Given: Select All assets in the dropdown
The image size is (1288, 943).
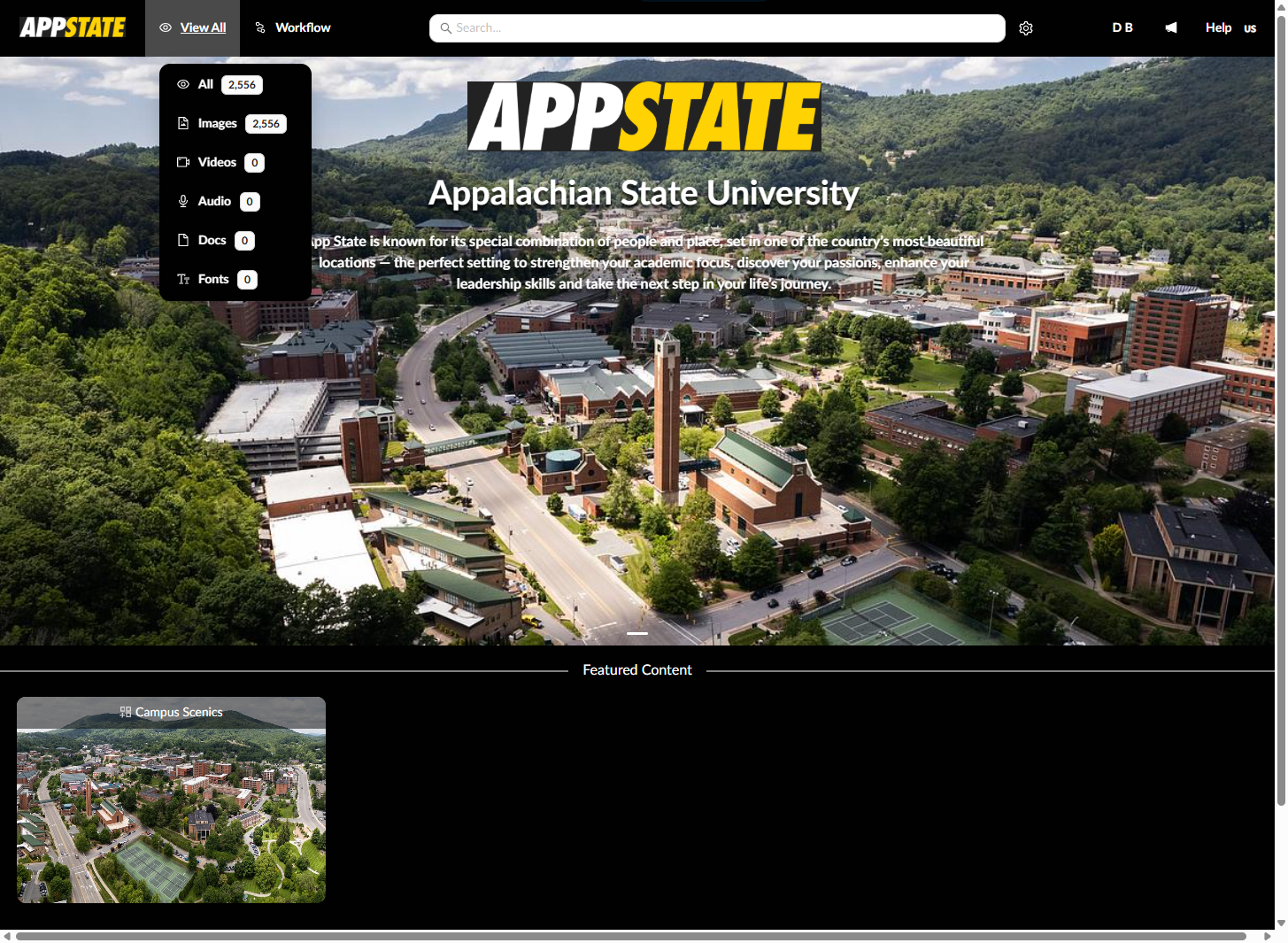Looking at the screenshot, I should 235,84.
